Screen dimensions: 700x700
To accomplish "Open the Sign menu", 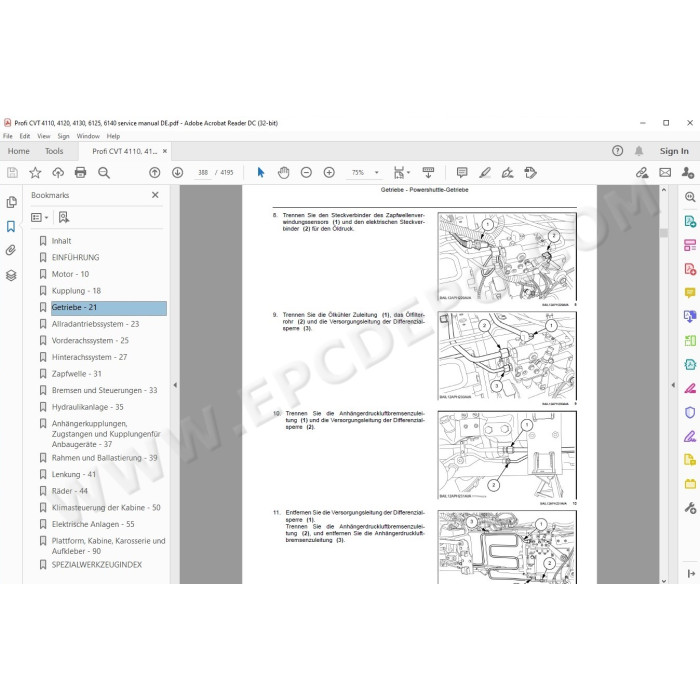I will click(x=63, y=136).
